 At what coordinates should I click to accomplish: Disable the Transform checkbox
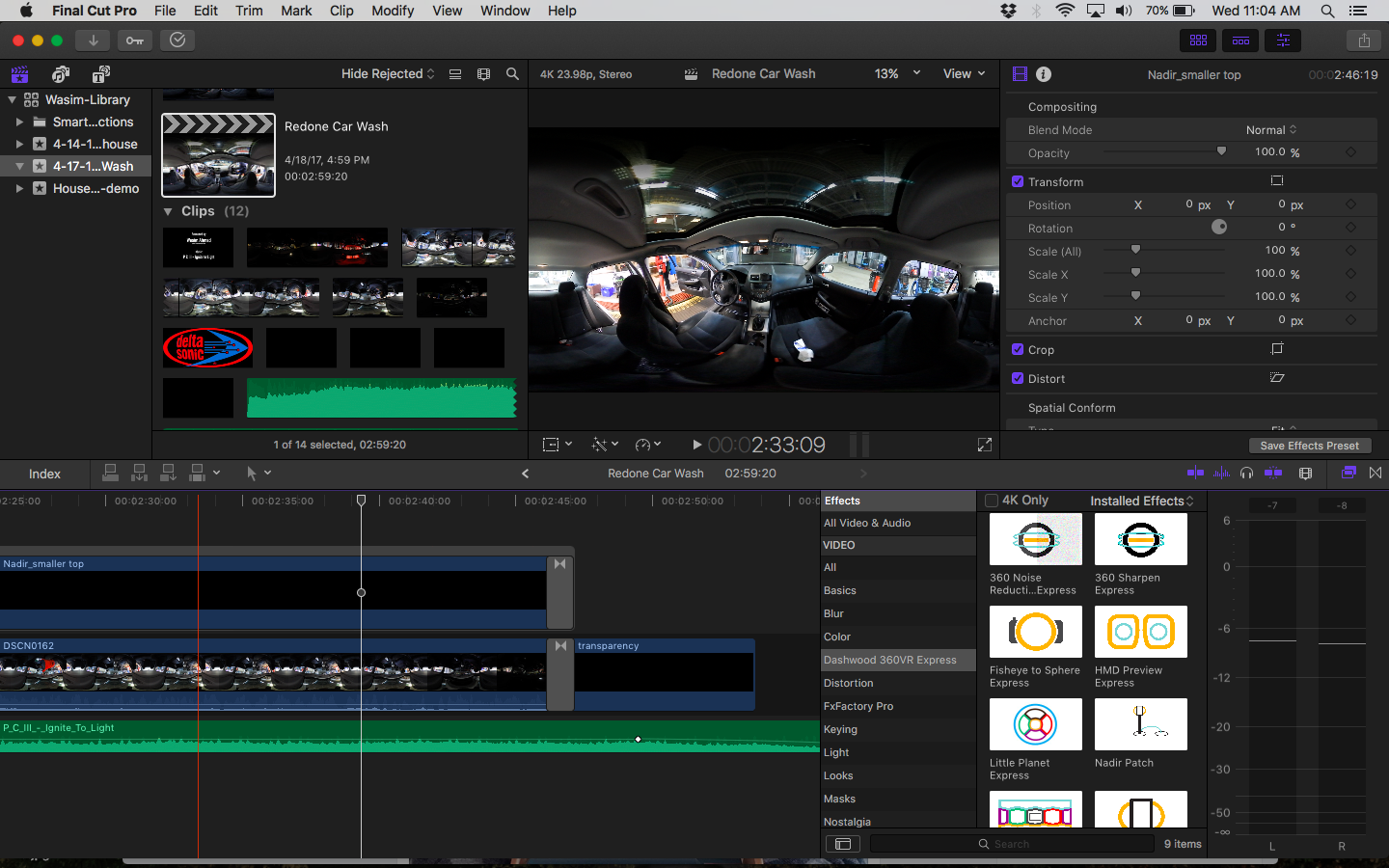point(1018,181)
